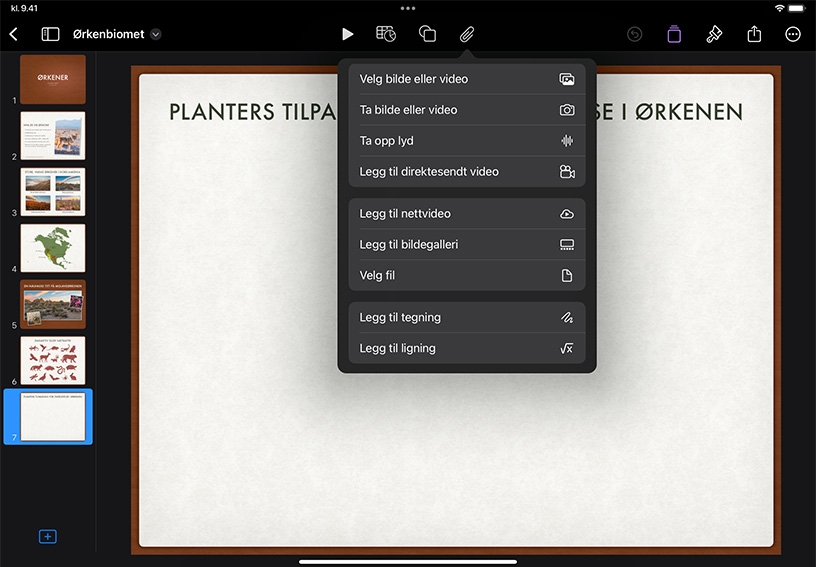Select slide 5 thumbnail with desert landscape
Screen dimensions: 816x567
53,304
